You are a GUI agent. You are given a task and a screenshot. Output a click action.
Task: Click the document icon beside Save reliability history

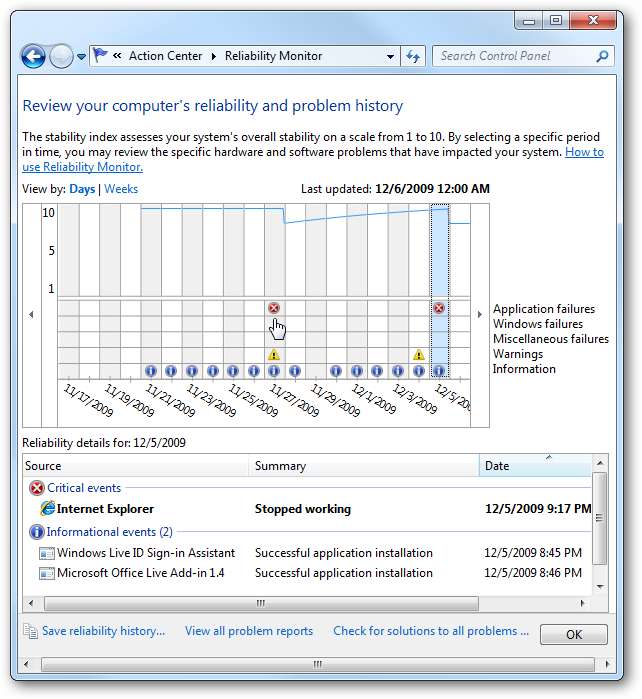coord(31,631)
